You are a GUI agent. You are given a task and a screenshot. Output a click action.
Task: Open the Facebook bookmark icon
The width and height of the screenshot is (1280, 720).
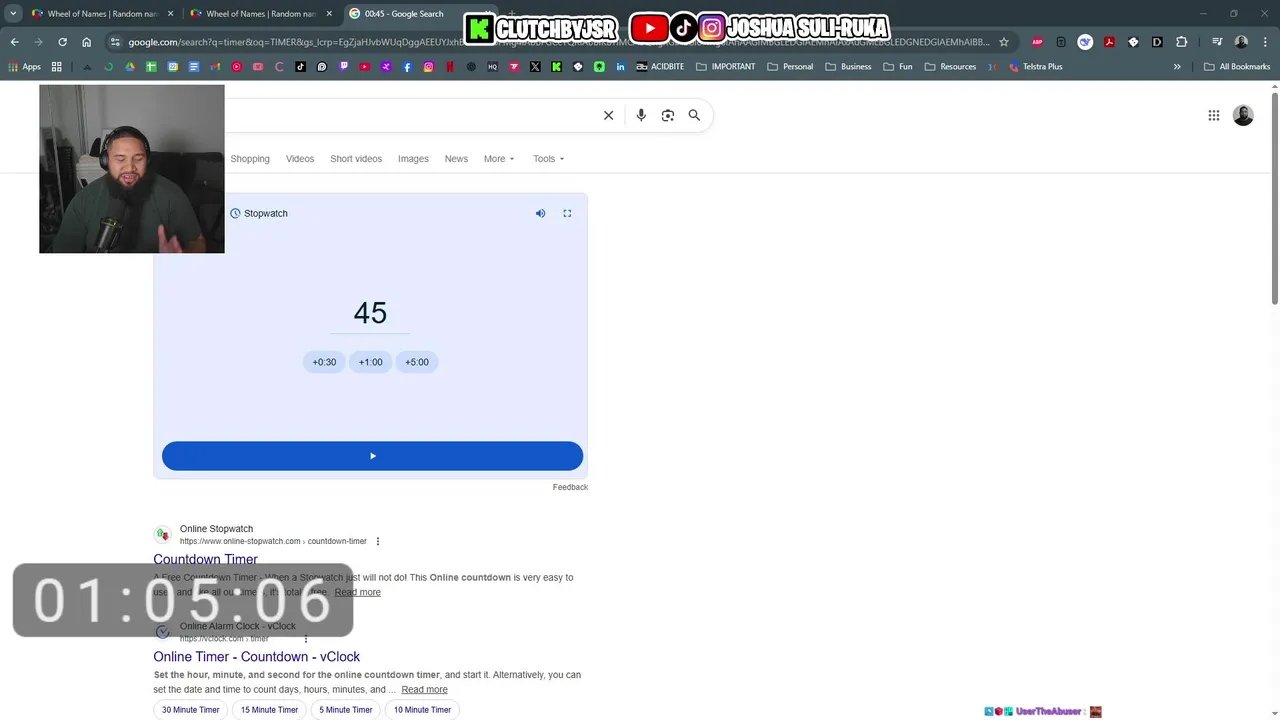407,67
